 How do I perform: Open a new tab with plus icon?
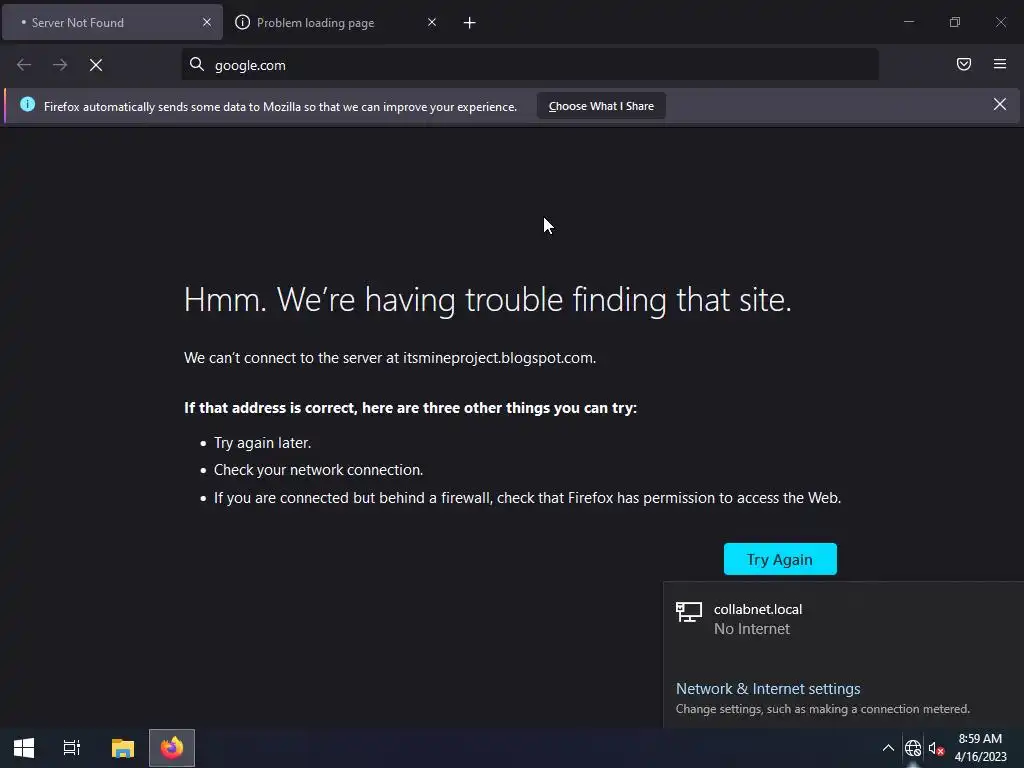[x=470, y=23]
